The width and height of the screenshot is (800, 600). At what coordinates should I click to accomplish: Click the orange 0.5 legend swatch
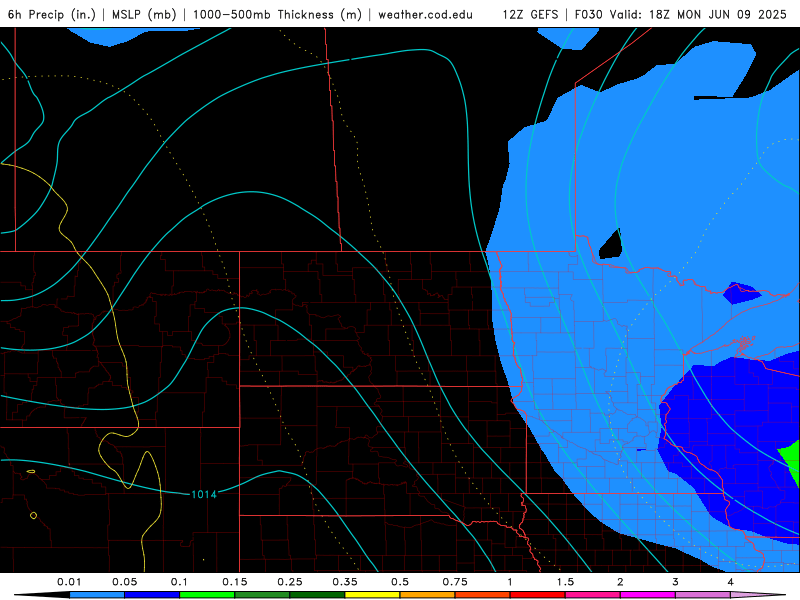428,595
